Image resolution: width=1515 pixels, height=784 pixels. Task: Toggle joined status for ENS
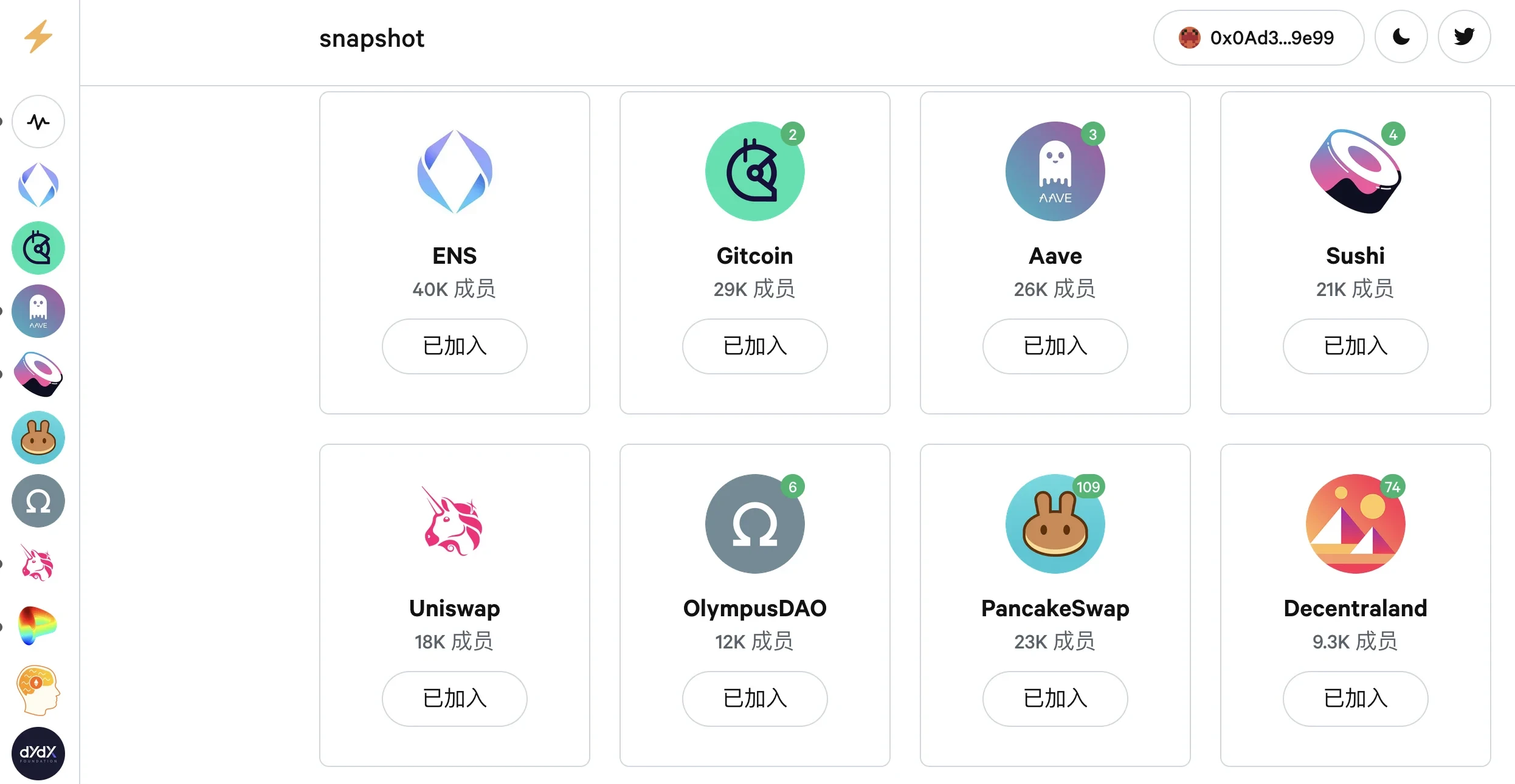(455, 346)
